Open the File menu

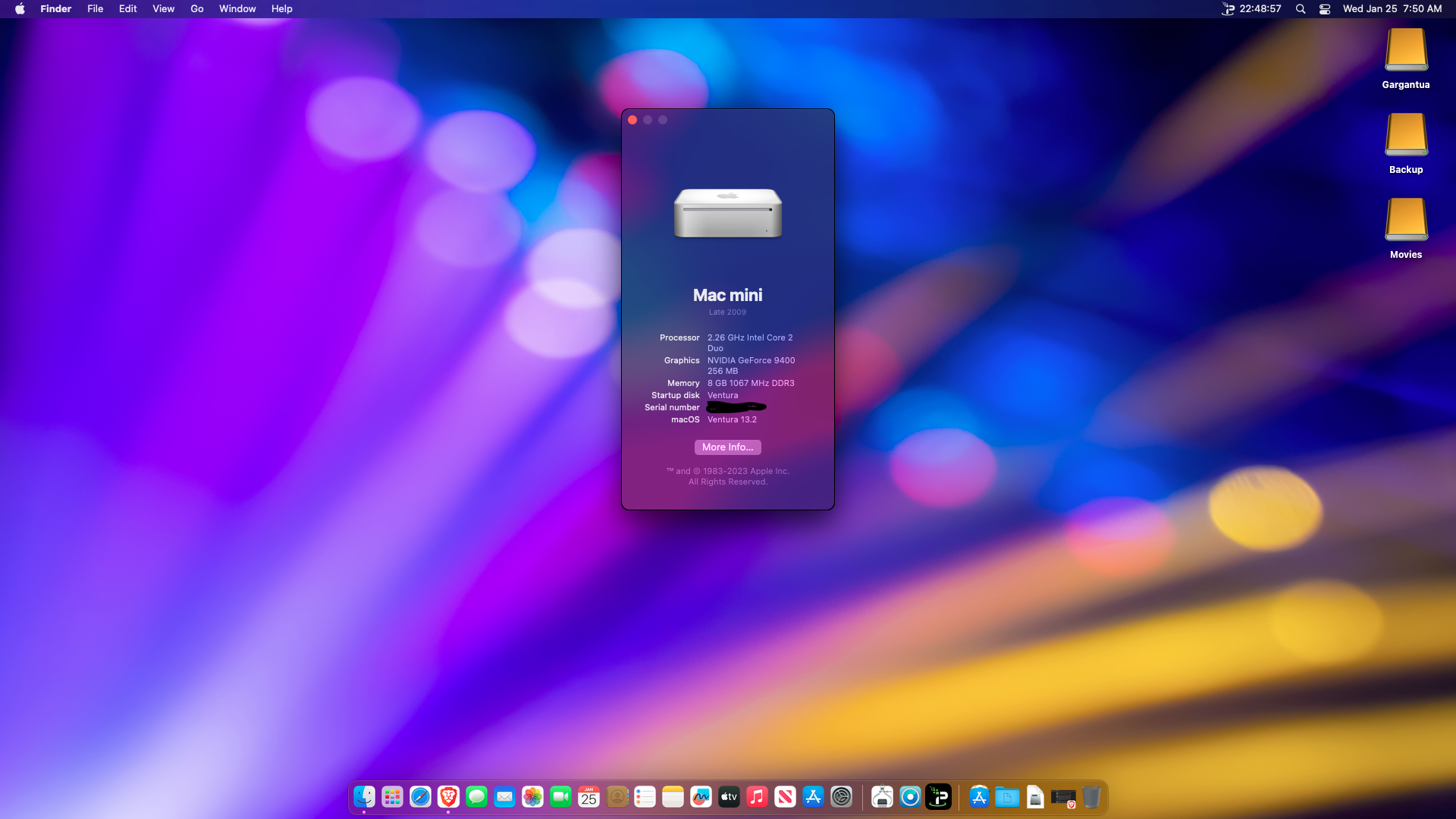point(95,9)
